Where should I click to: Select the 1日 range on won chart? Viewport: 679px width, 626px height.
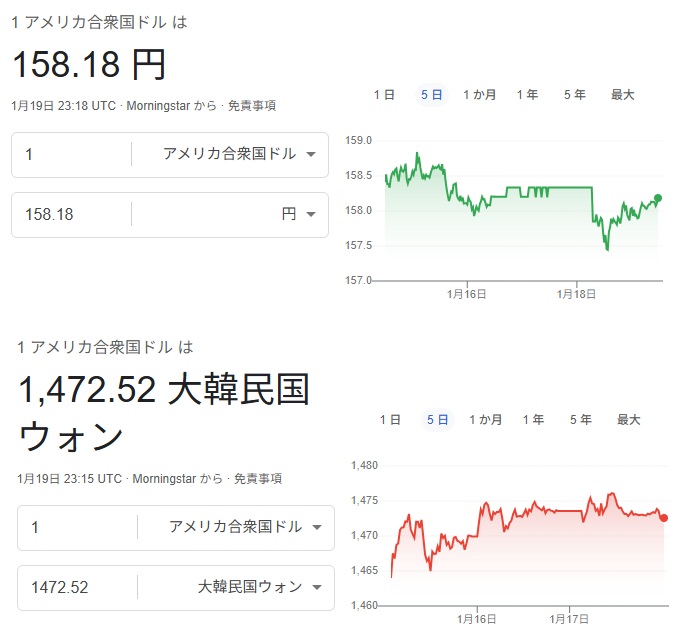point(390,419)
